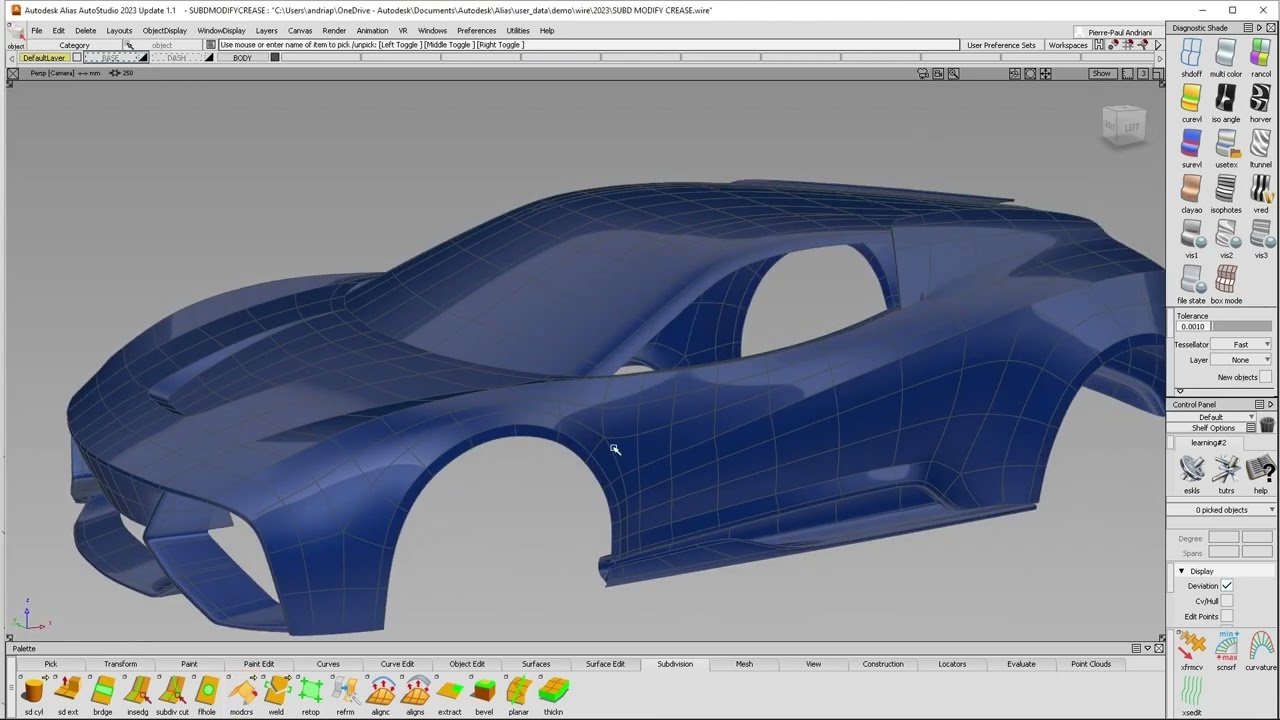Viewport: 1280px width, 720px height.
Task: Apply usetex texture shade
Action: (1226, 144)
